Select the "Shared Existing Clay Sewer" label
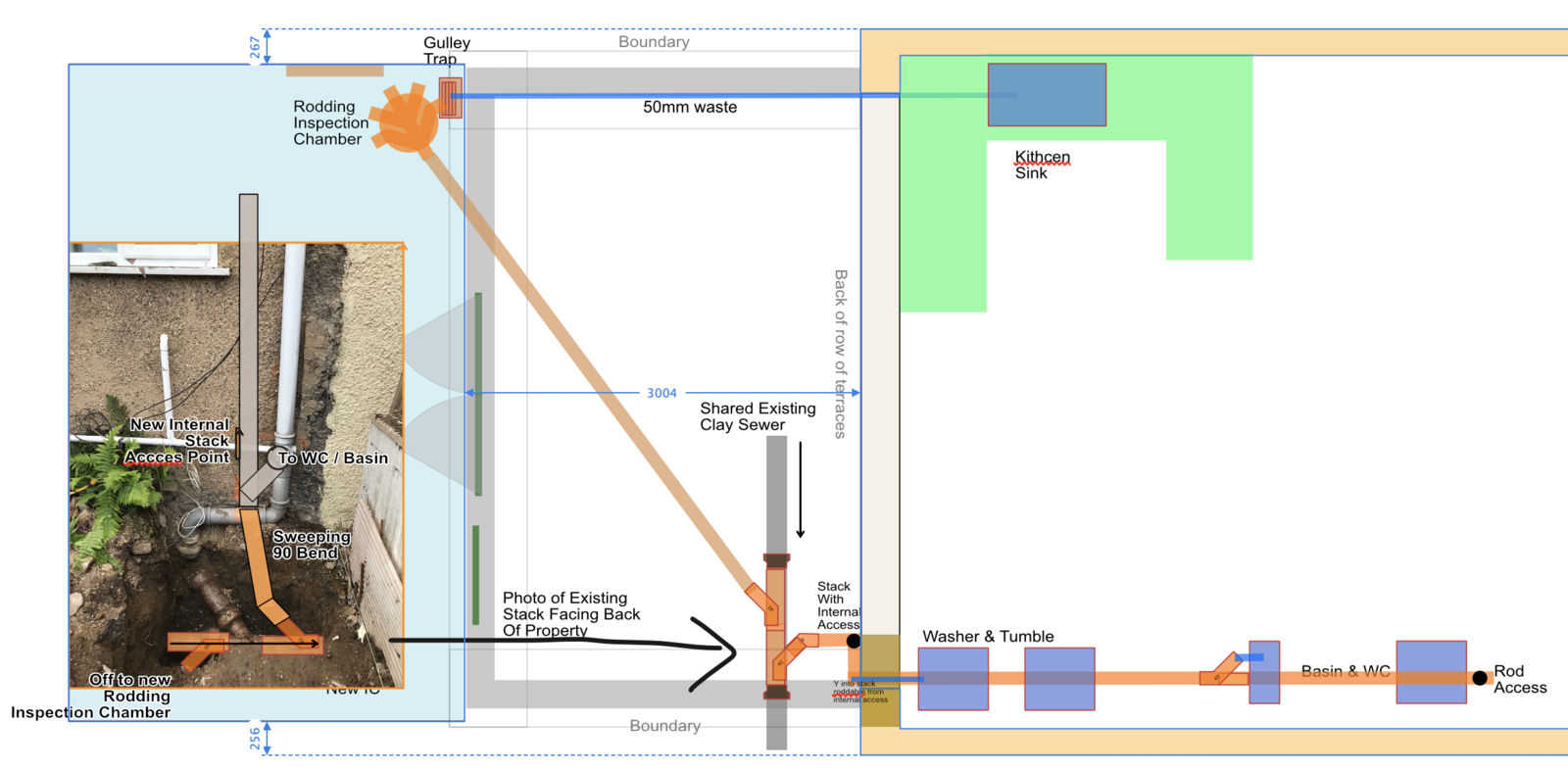 758,416
